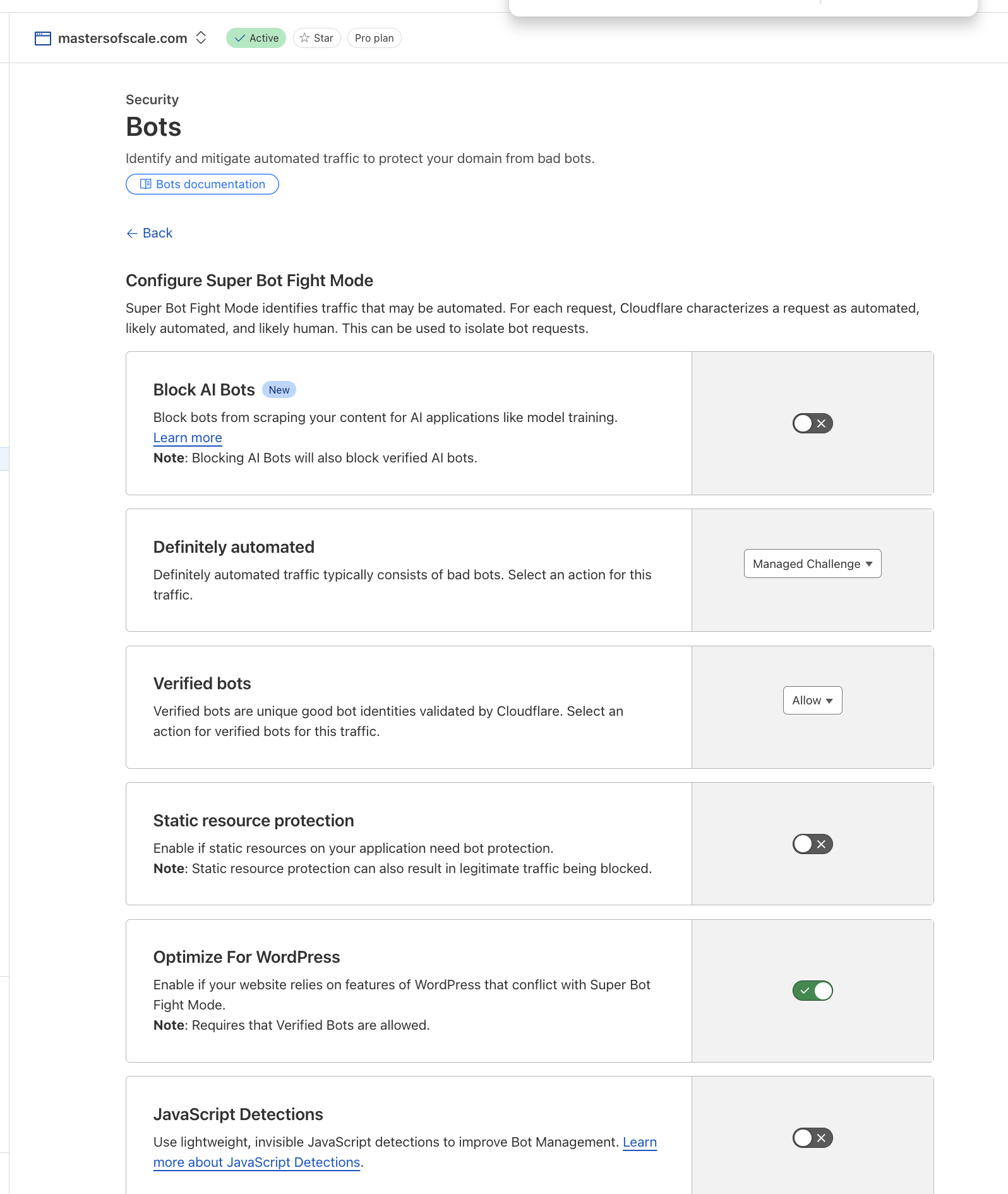Enable JavaScript Detections
1008x1194 pixels.
[x=812, y=1138]
